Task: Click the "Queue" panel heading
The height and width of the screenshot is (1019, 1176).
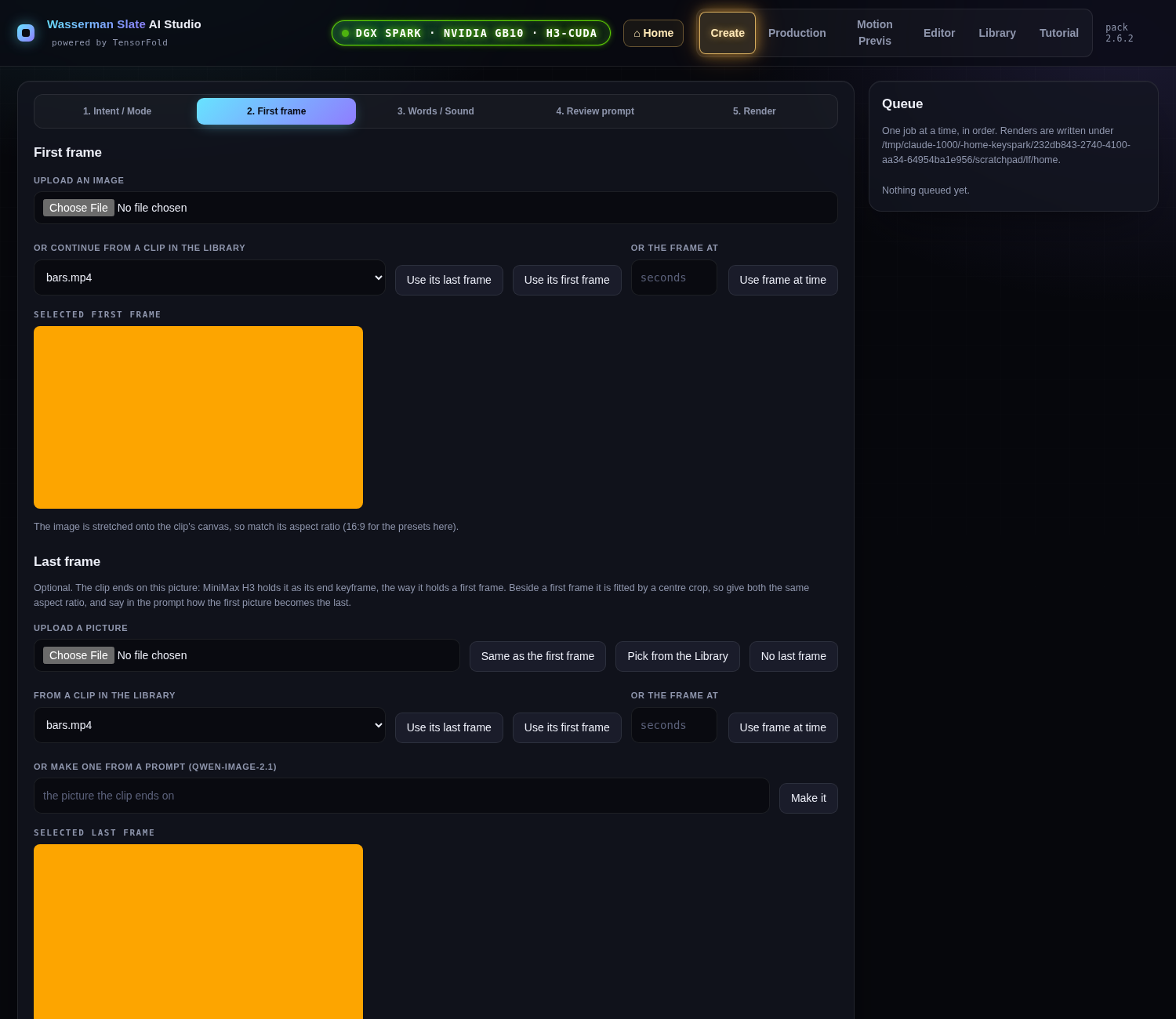Action: (x=902, y=104)
